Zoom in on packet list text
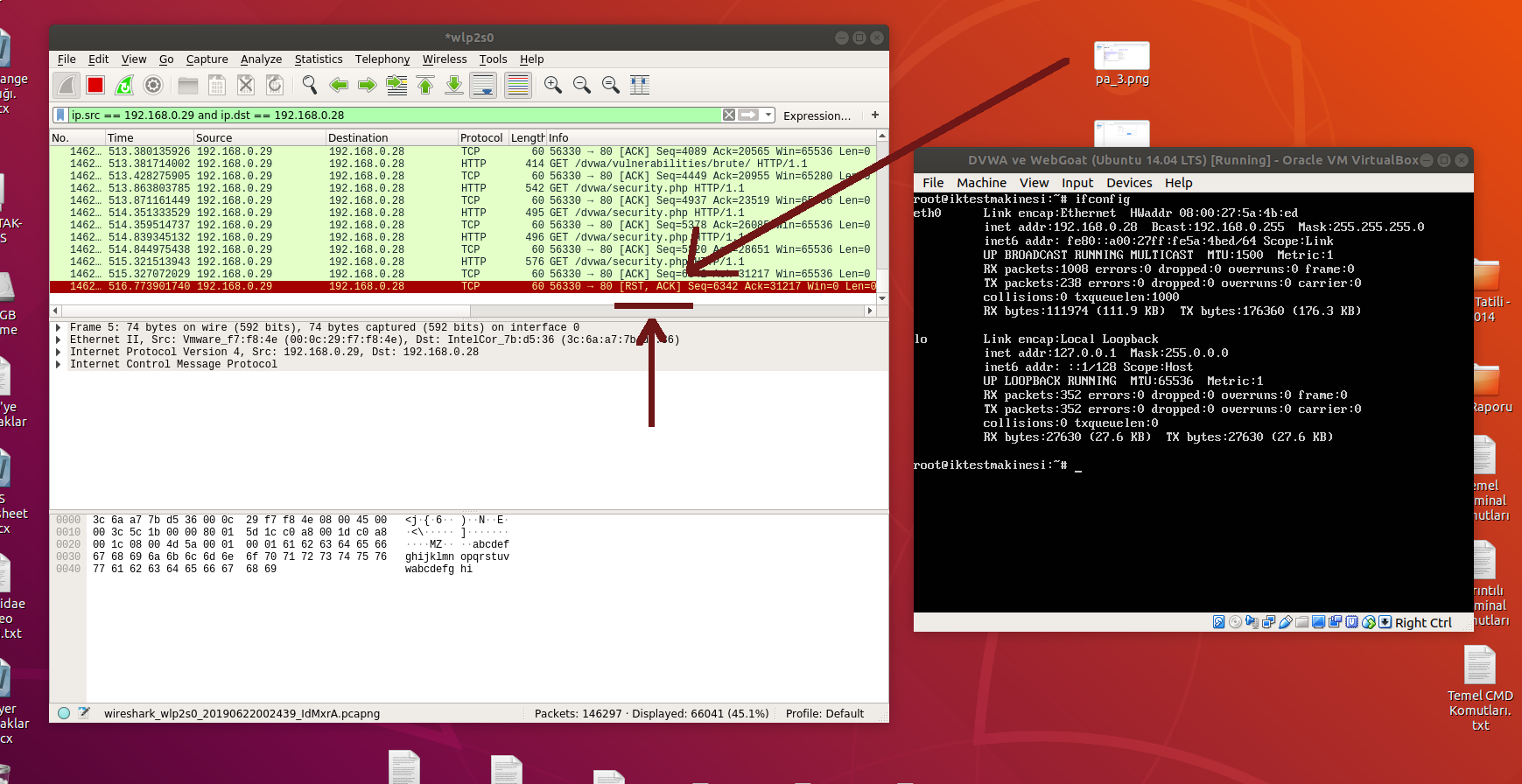 (x=552, y=85)
